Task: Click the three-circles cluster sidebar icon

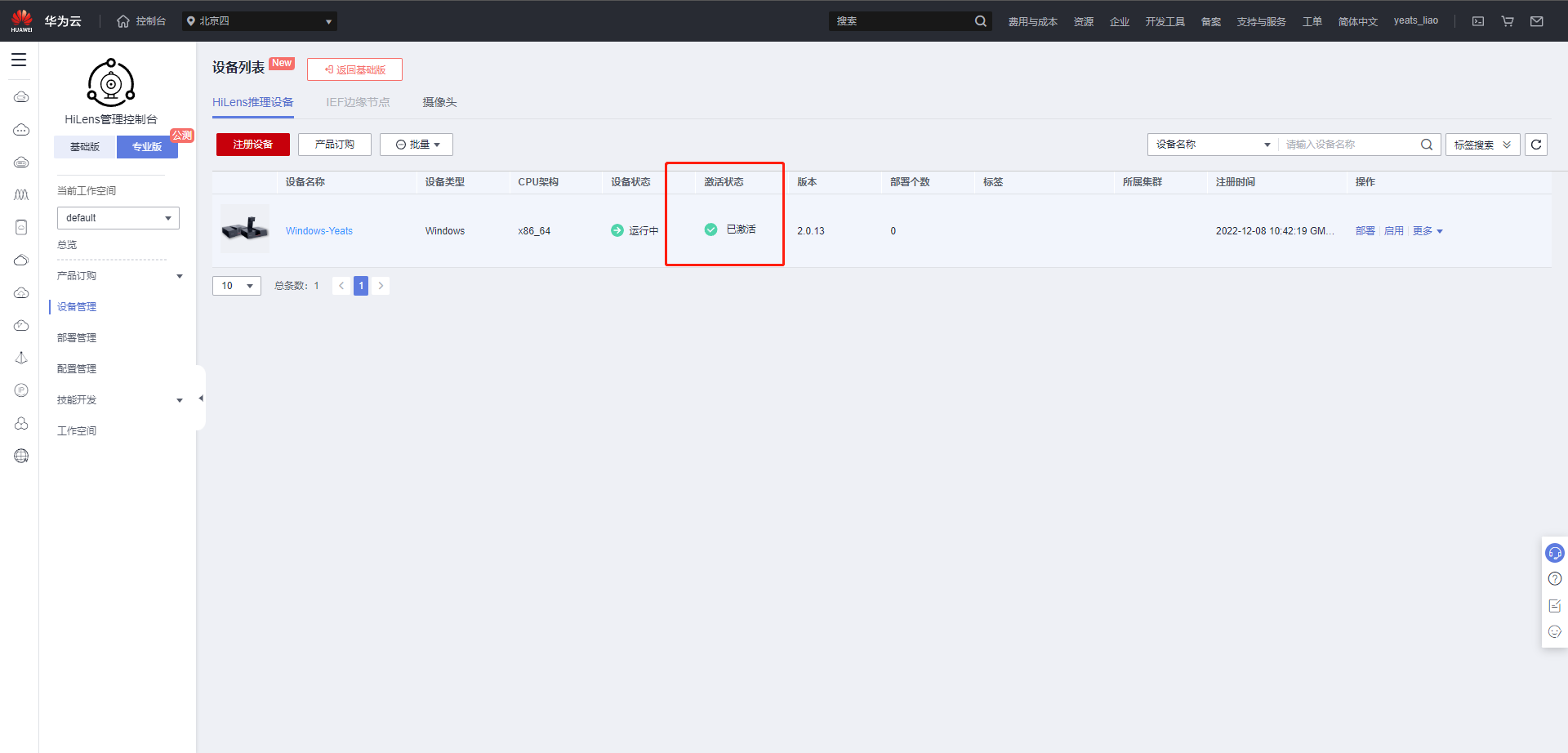Action: coord(21,423)
